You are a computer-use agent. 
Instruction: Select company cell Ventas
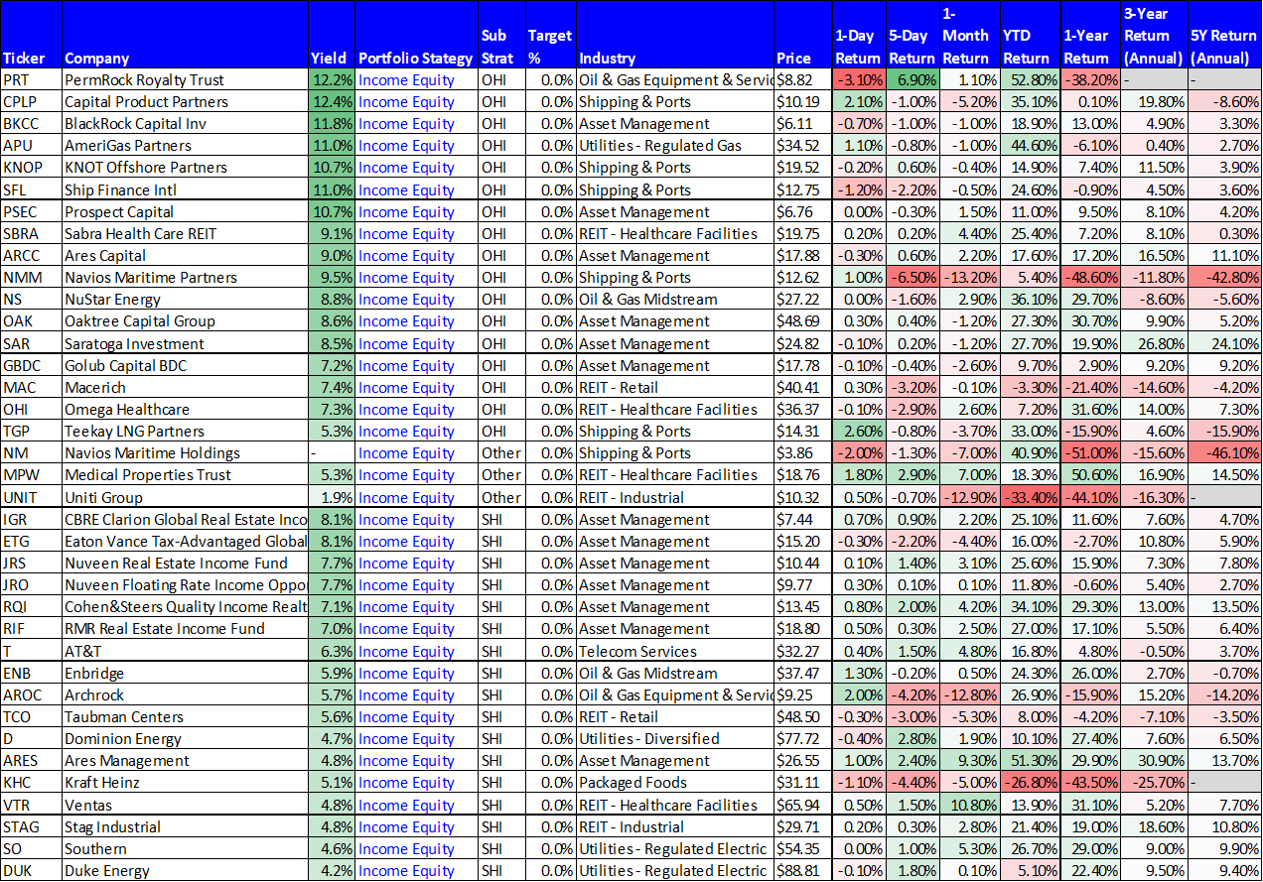click(185, 805)
